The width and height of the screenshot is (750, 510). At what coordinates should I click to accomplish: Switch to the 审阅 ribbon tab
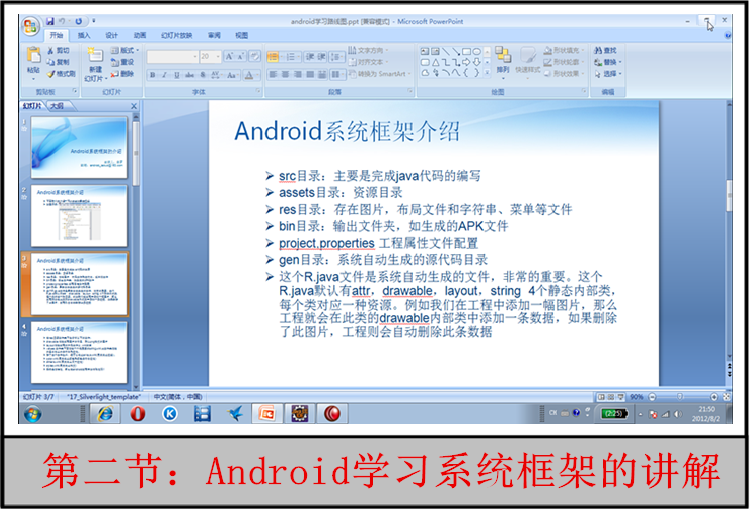pos(214,35)
